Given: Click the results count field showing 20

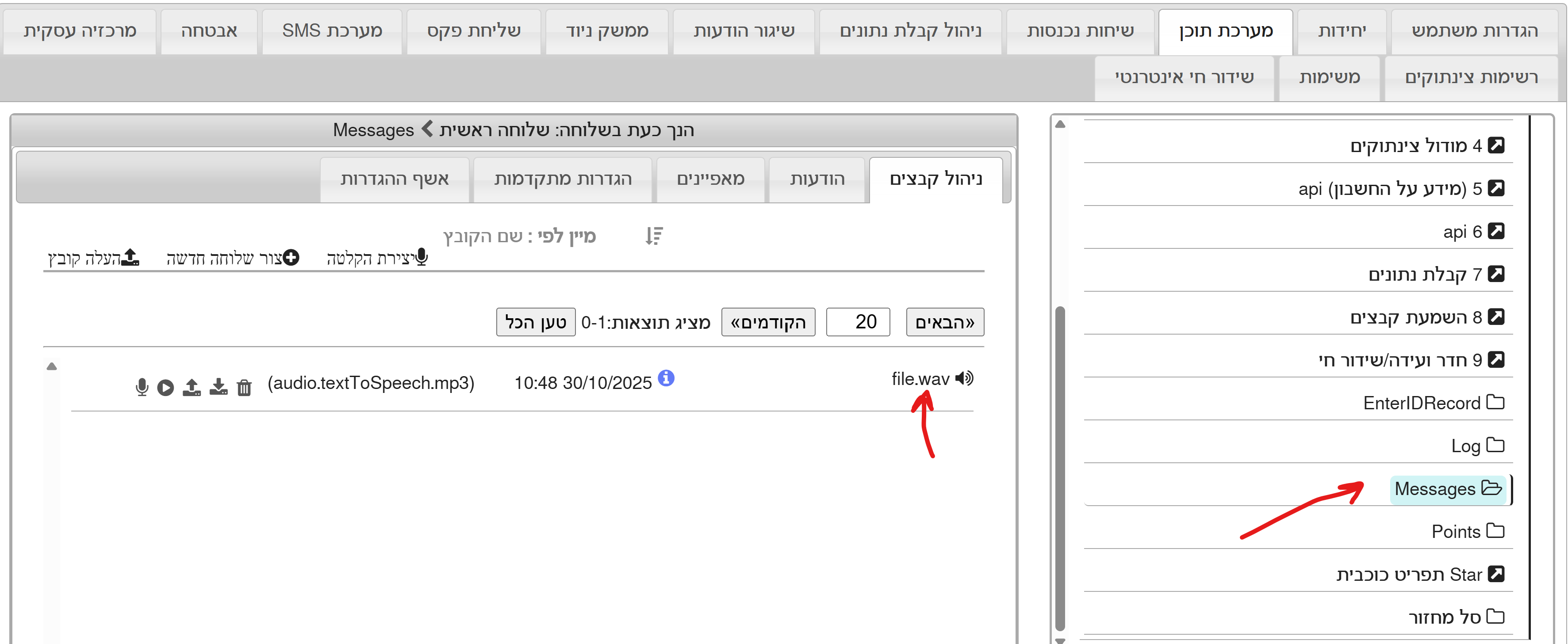Looking at the screenshot, I should click(x=858, y=322).
